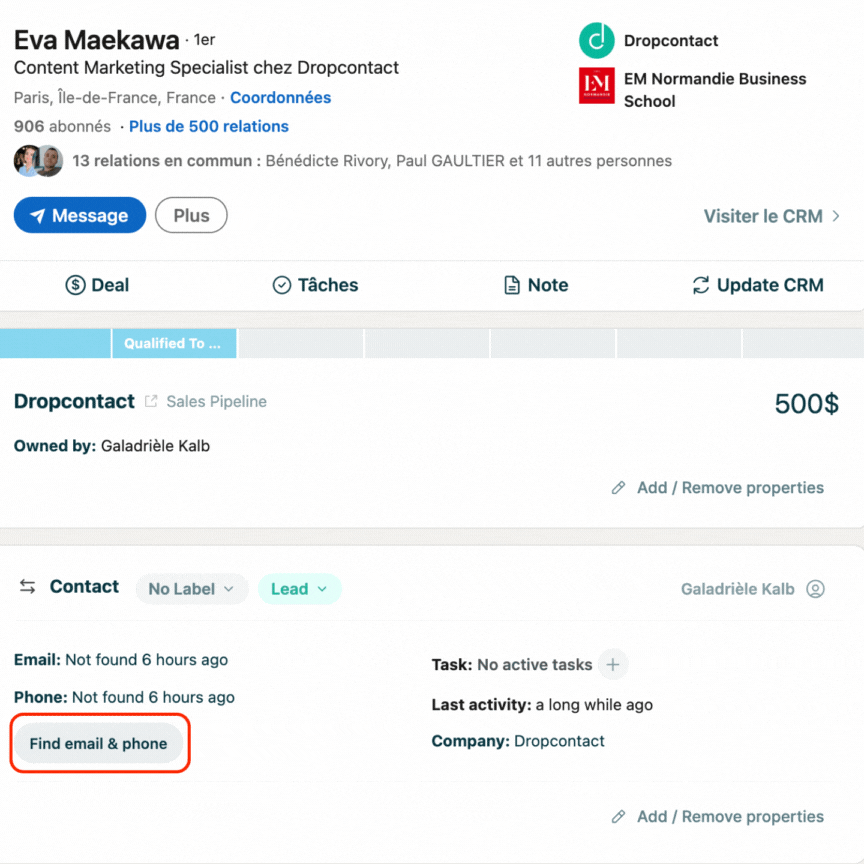Image resolution: width=864 pixels, height=864 pixels.
Task: Expand the Plus options button
Action: pos(191,215)
